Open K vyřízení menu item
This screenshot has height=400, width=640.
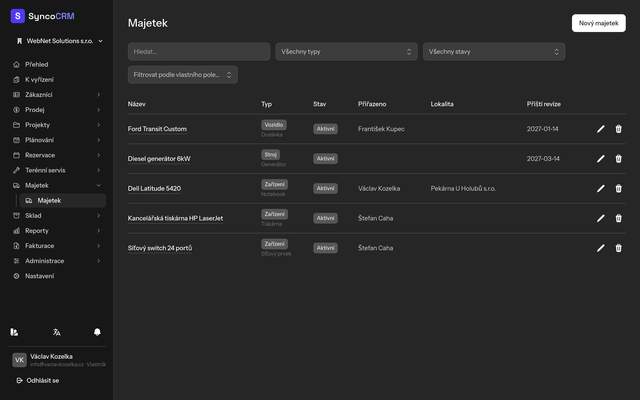57,80
